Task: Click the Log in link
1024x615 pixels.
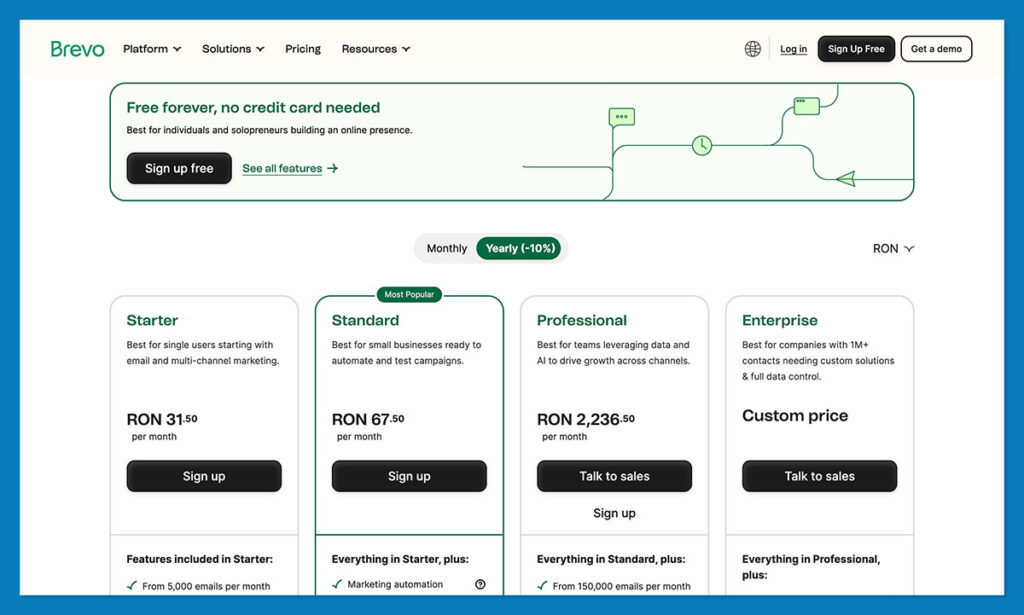Action: pyautogui.click(x=792, y=48)
